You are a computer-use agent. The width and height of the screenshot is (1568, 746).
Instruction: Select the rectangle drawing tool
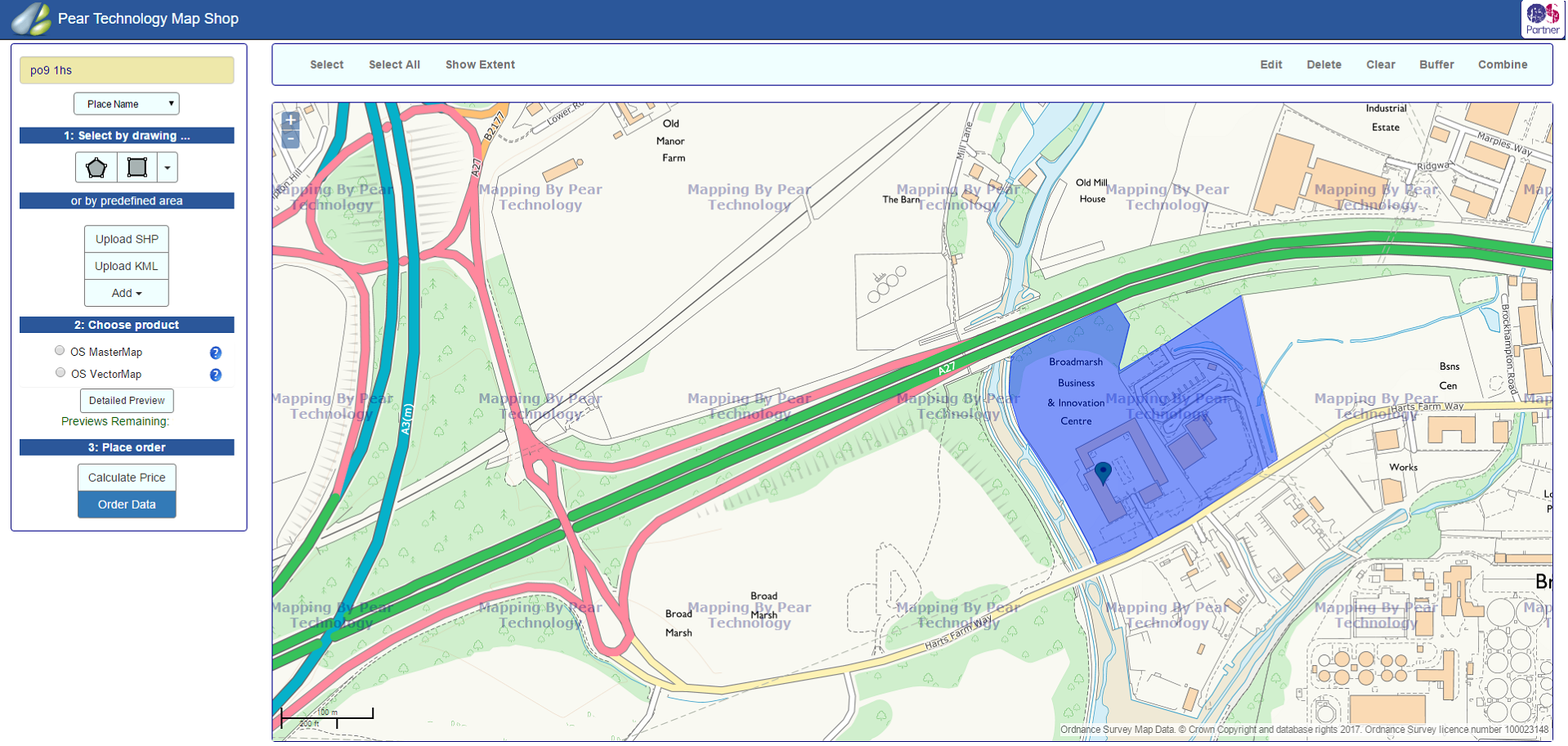pyautogui.click(x=137, y=168)
